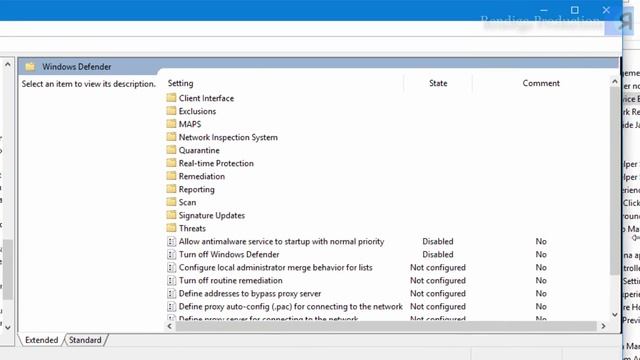This screenshot has width=640, height=360.
Task: Click the left tree pane scrollbar thumb
Action: pos(7,269)
